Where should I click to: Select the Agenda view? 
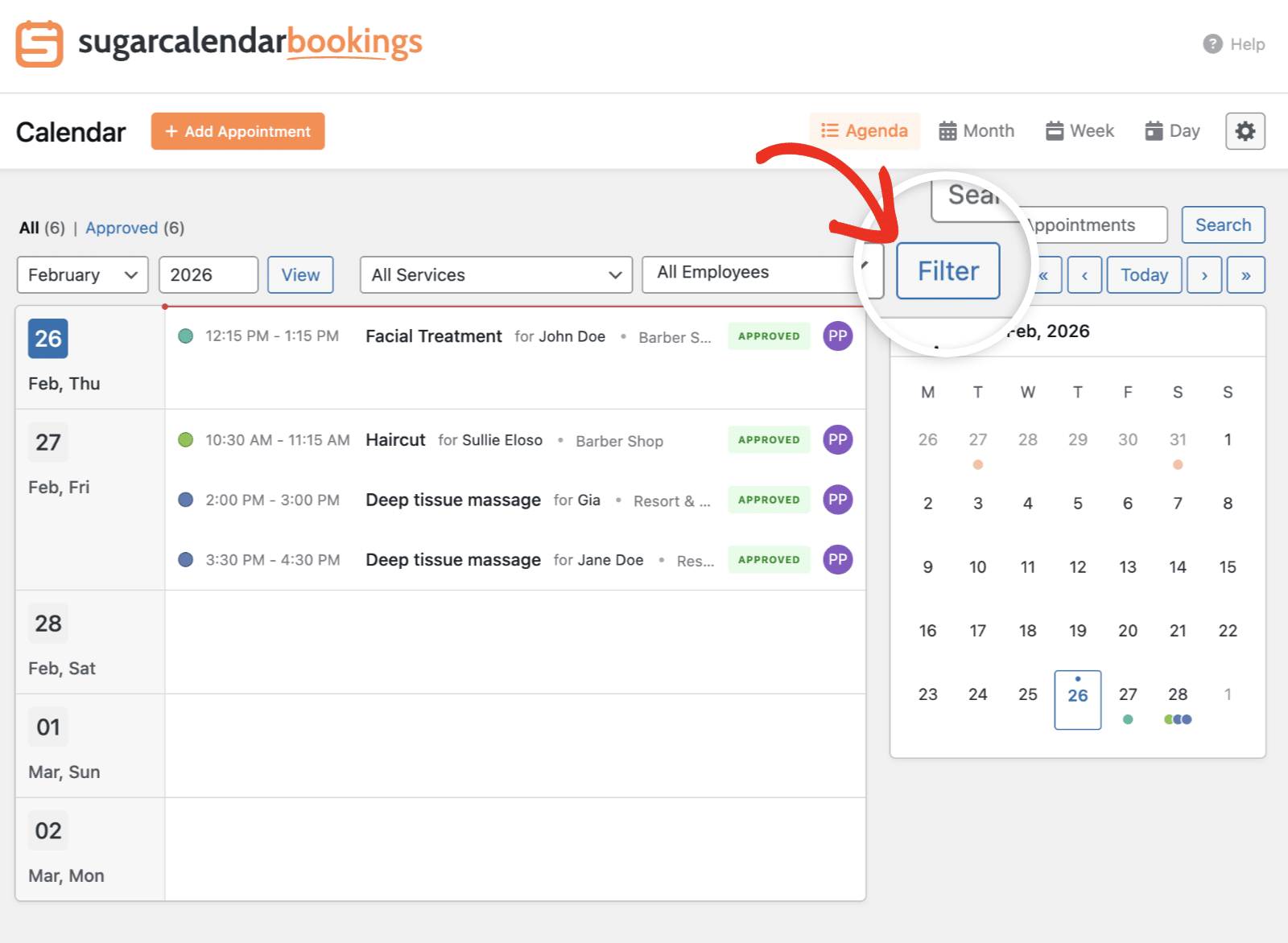(864, 130)
